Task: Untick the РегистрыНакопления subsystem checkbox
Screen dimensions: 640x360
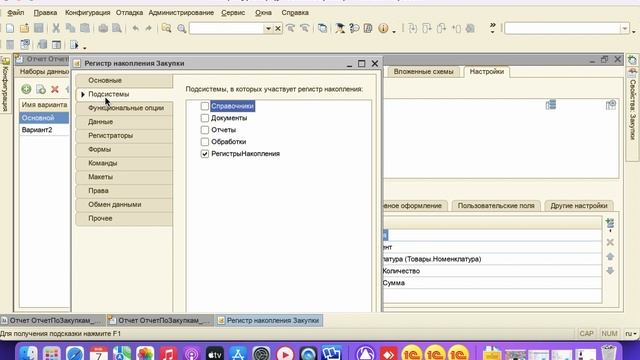Action: tap(205, 154)
